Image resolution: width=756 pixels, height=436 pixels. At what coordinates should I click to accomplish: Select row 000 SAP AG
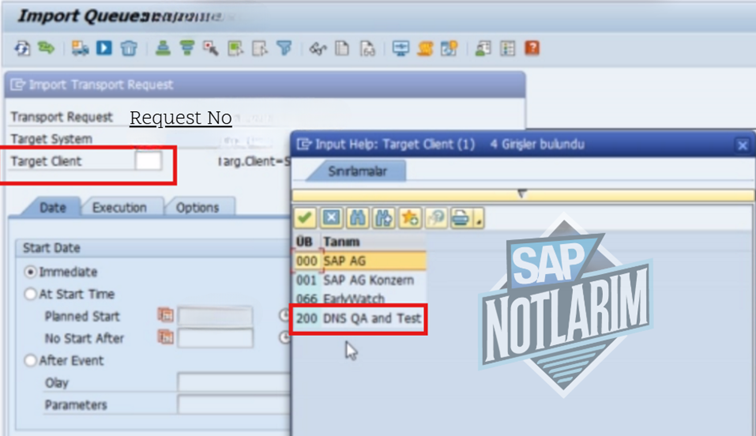coord(360,261)
